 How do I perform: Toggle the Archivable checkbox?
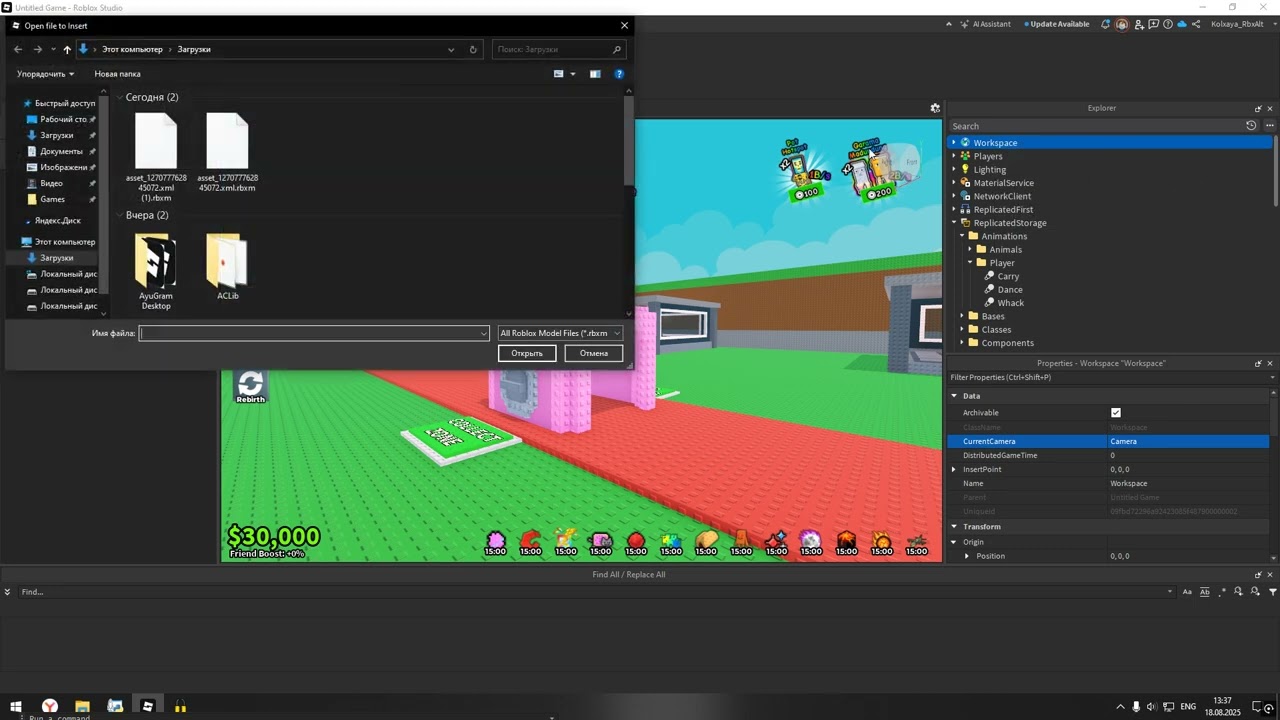coord(1116,412)
